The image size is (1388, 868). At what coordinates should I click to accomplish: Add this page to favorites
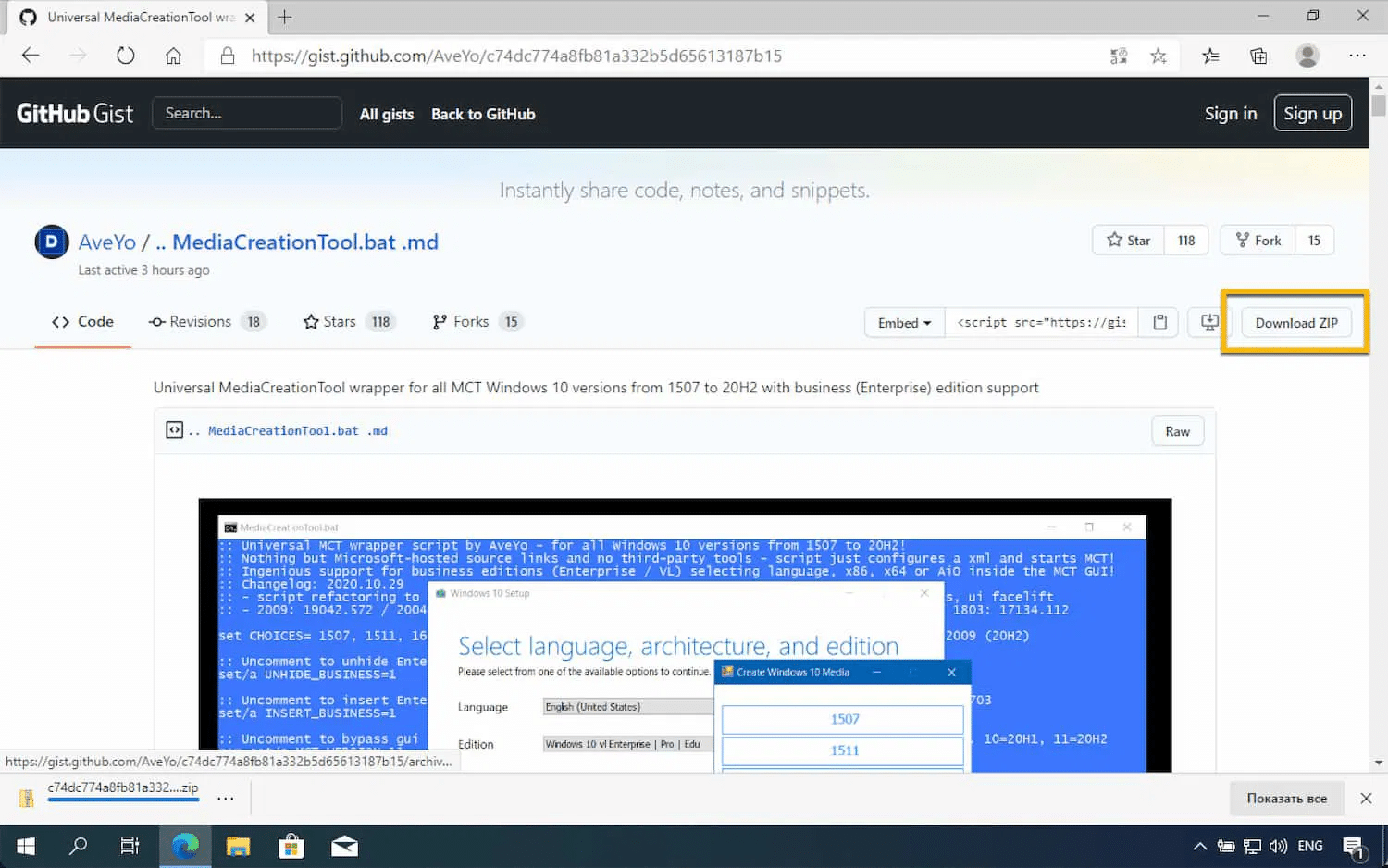click(x=1158, y=56)
